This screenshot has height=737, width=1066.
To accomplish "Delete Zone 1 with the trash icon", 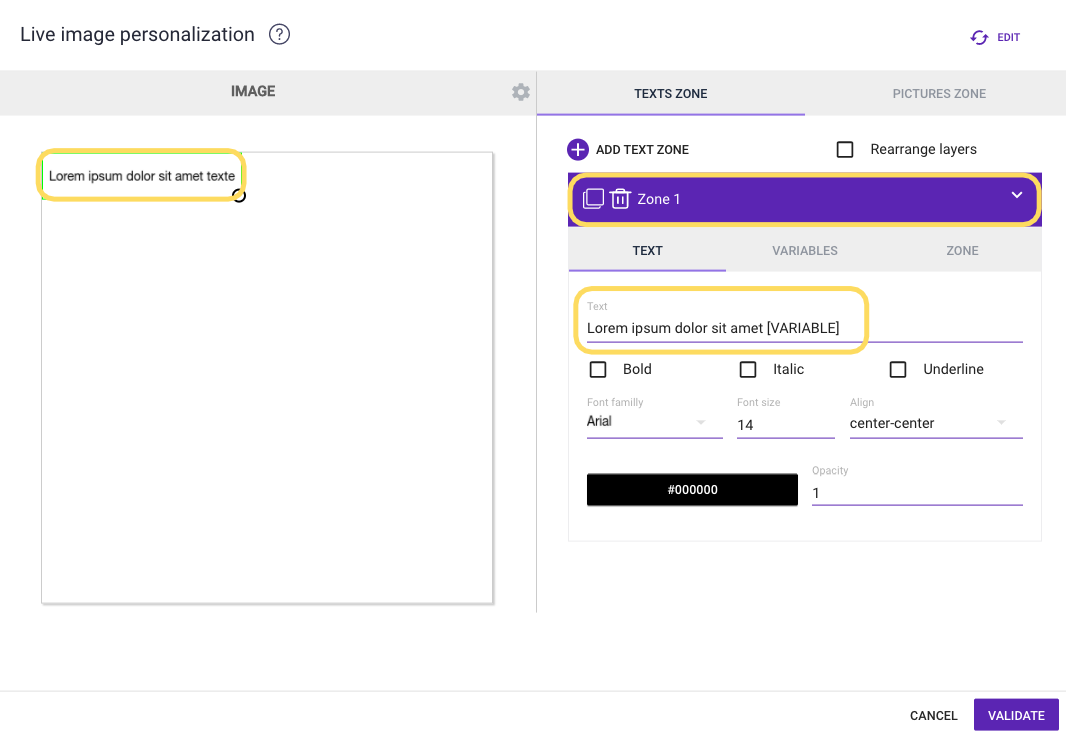I will pyautogui.click(x=620, y=199).
